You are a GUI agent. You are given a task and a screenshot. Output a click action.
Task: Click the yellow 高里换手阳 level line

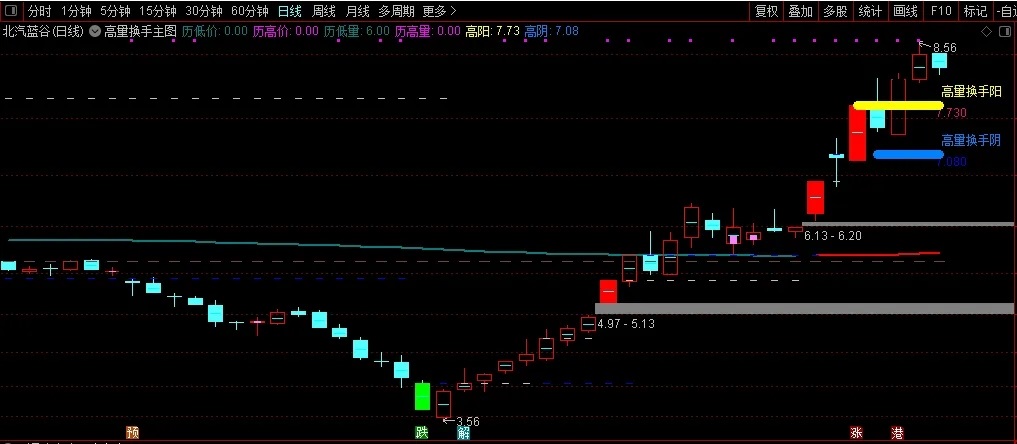tap(898, 105)
